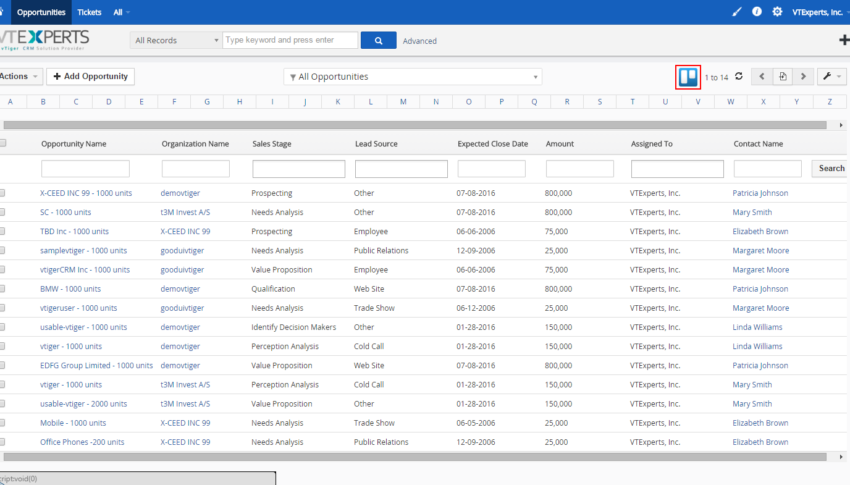850x485 pixels.
Task: Sort by Amount column header
Action: tap(559, 144)
